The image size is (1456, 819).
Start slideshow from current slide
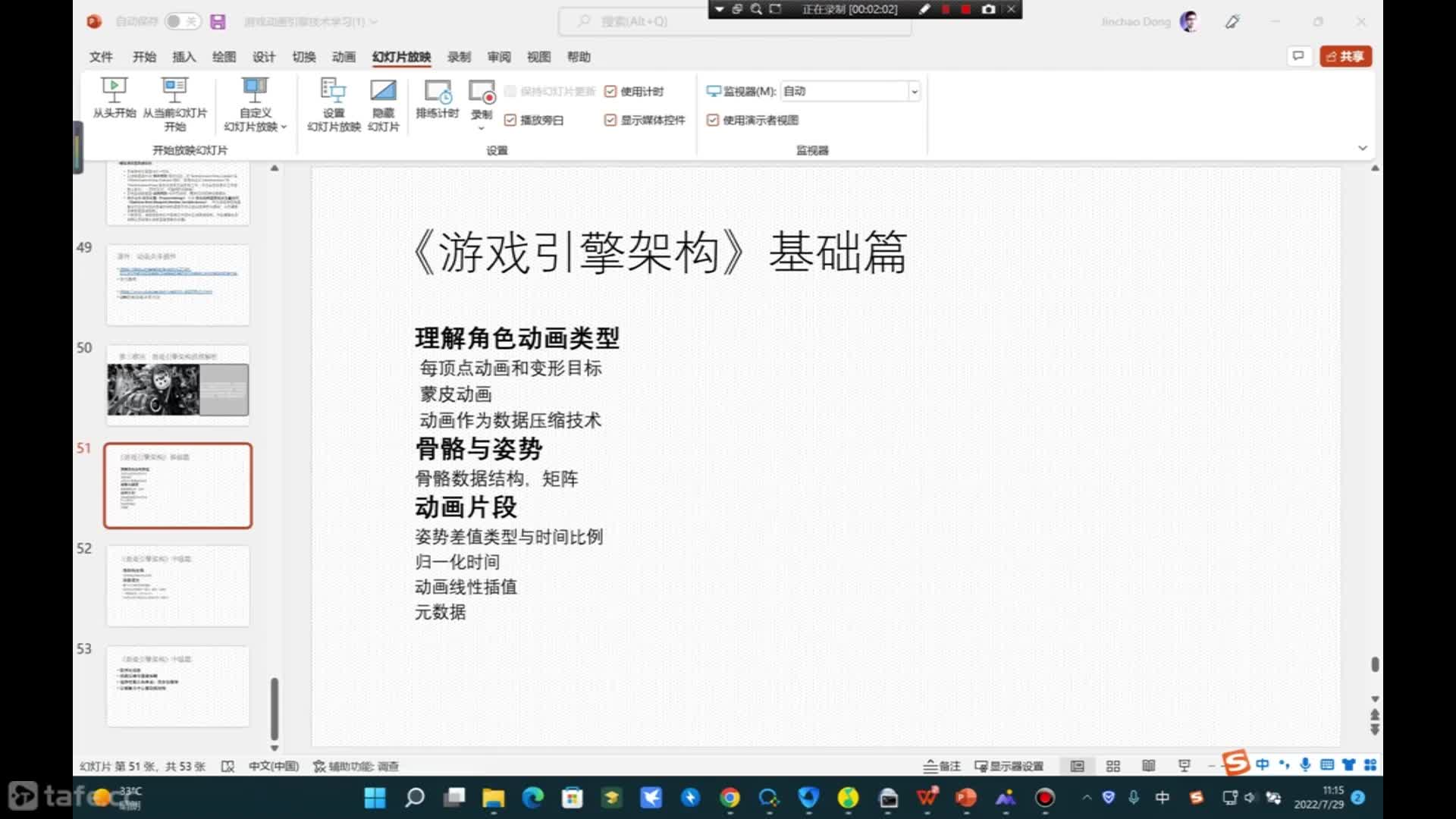click(174, 104)
